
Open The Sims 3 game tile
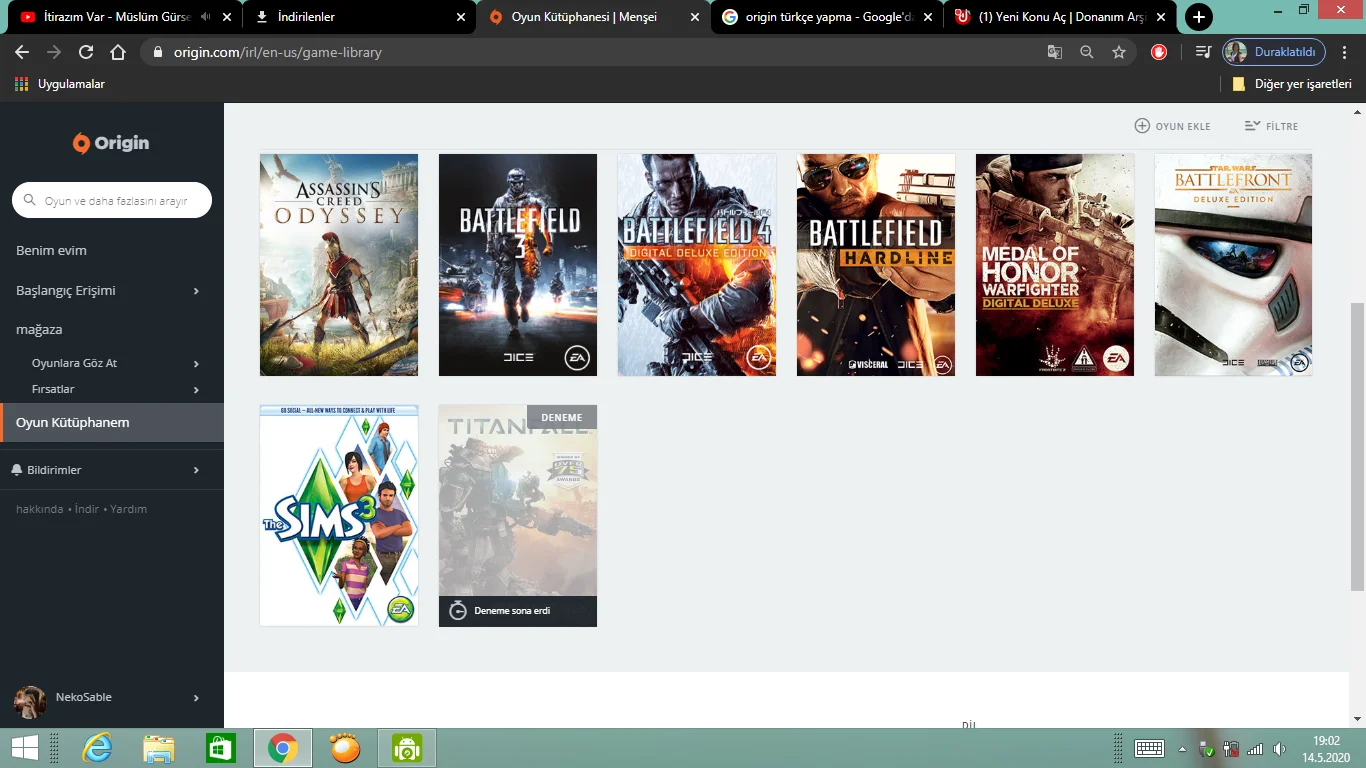[x=339, y=516]
